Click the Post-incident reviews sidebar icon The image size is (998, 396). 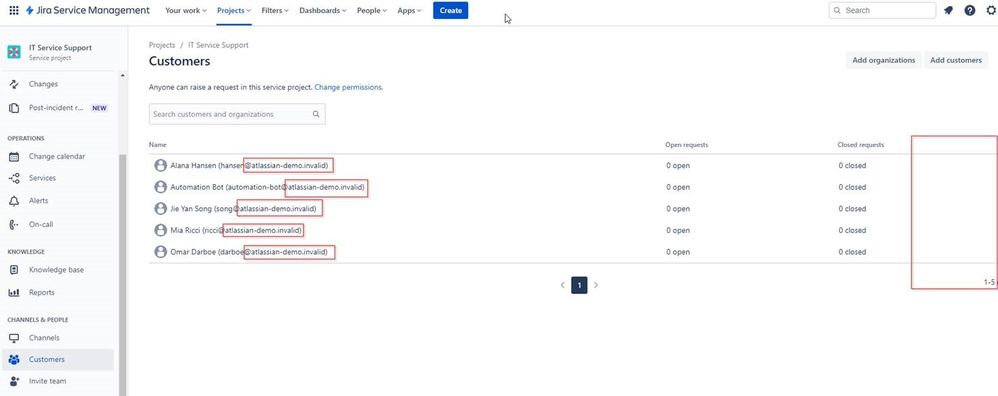click(14, 108)
